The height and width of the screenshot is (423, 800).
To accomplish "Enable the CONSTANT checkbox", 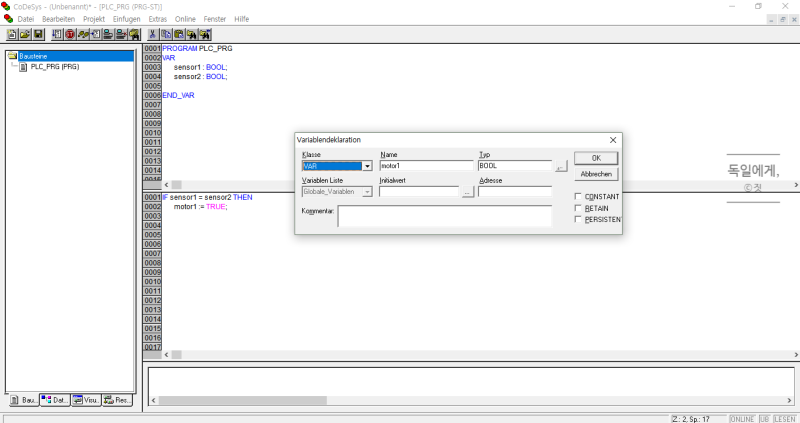I will (578, 196).
